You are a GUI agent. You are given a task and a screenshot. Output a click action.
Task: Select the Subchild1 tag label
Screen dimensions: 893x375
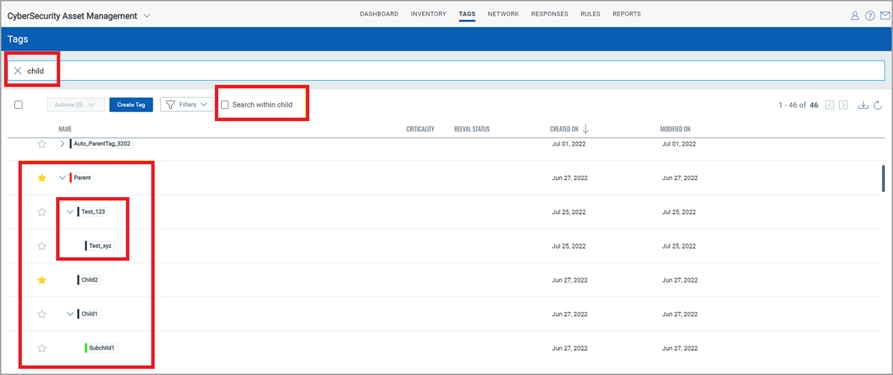coord(101,348)
